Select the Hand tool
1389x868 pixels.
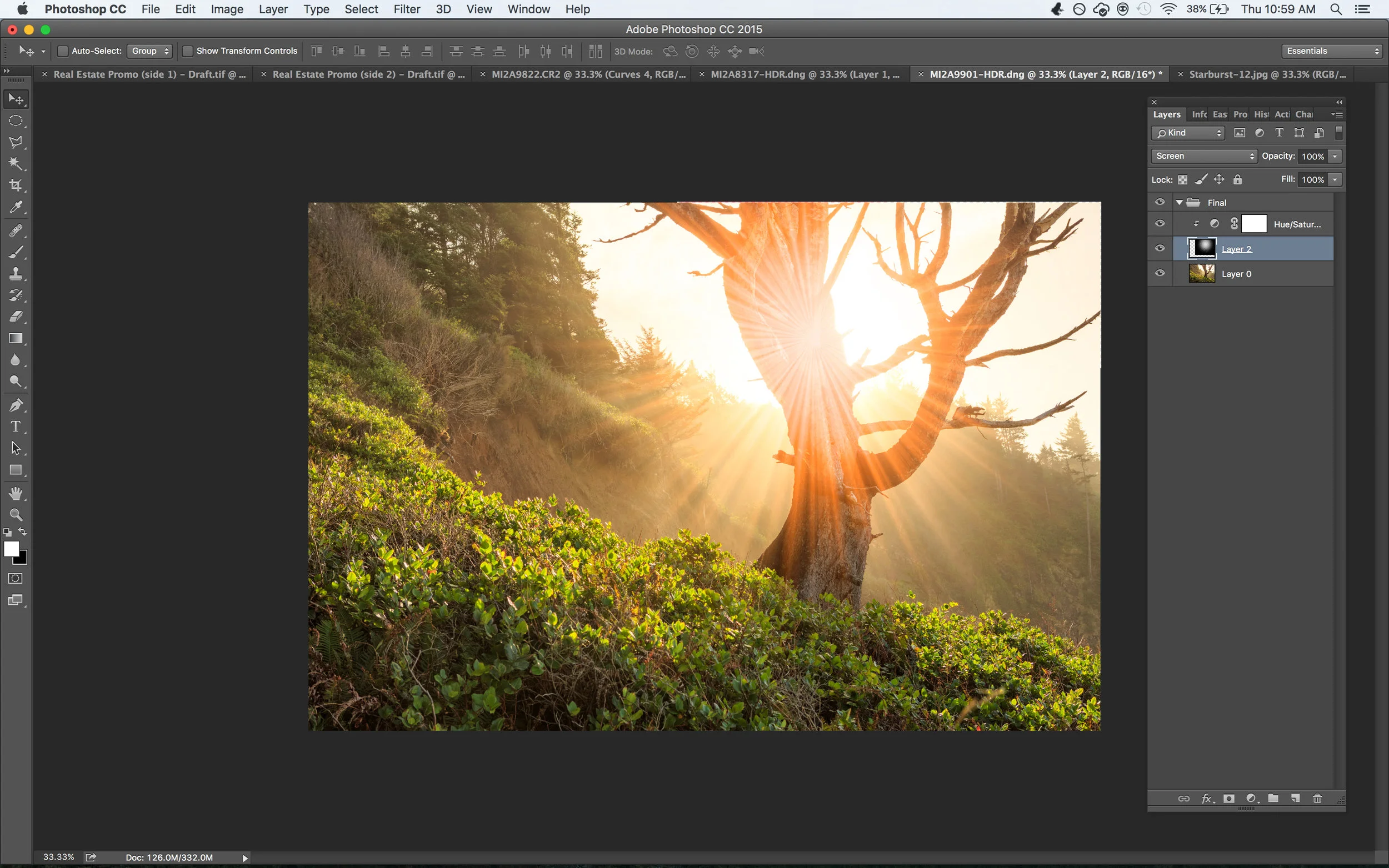(x=16, y=494)
